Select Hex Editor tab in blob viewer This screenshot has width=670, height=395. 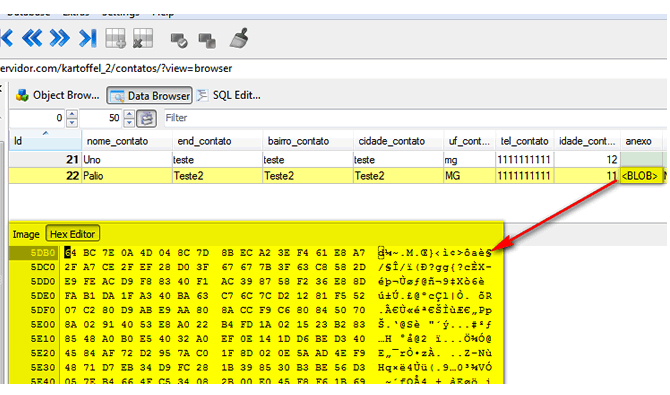point(73,234)
